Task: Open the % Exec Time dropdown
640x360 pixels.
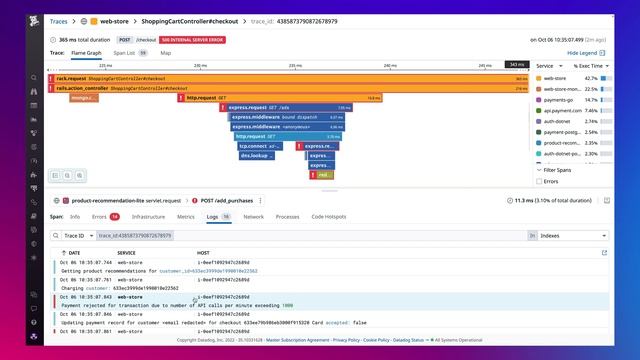Action: (591, 66)
